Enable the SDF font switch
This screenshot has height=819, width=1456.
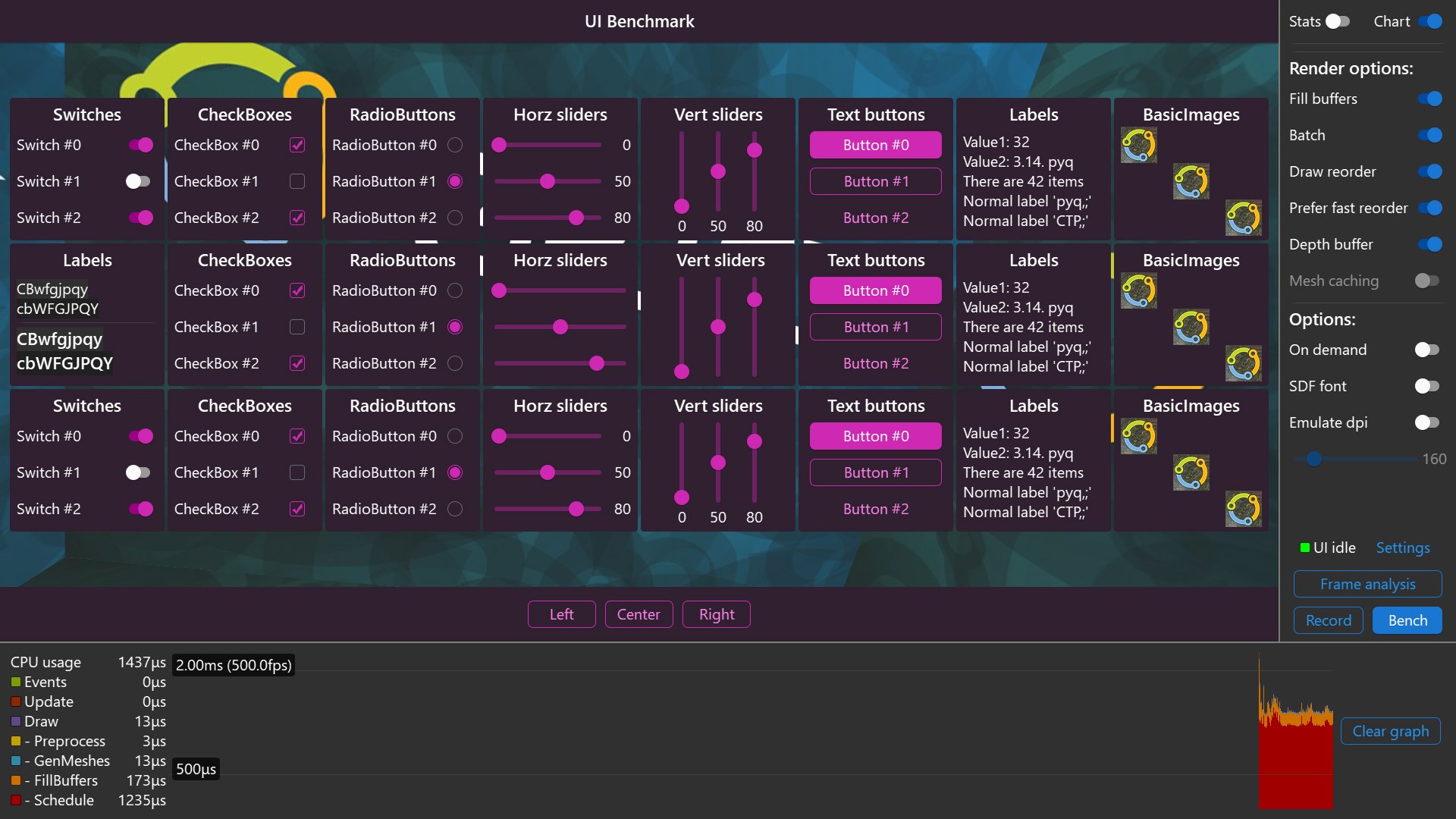click(x=1426, y=386)
